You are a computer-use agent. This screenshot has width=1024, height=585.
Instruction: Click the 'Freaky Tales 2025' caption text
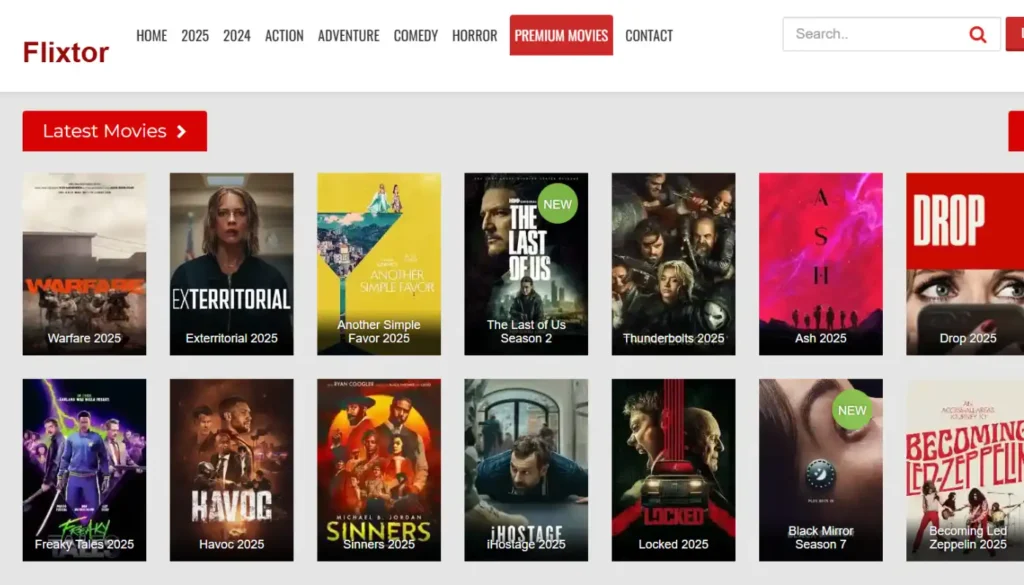point(84,545)
